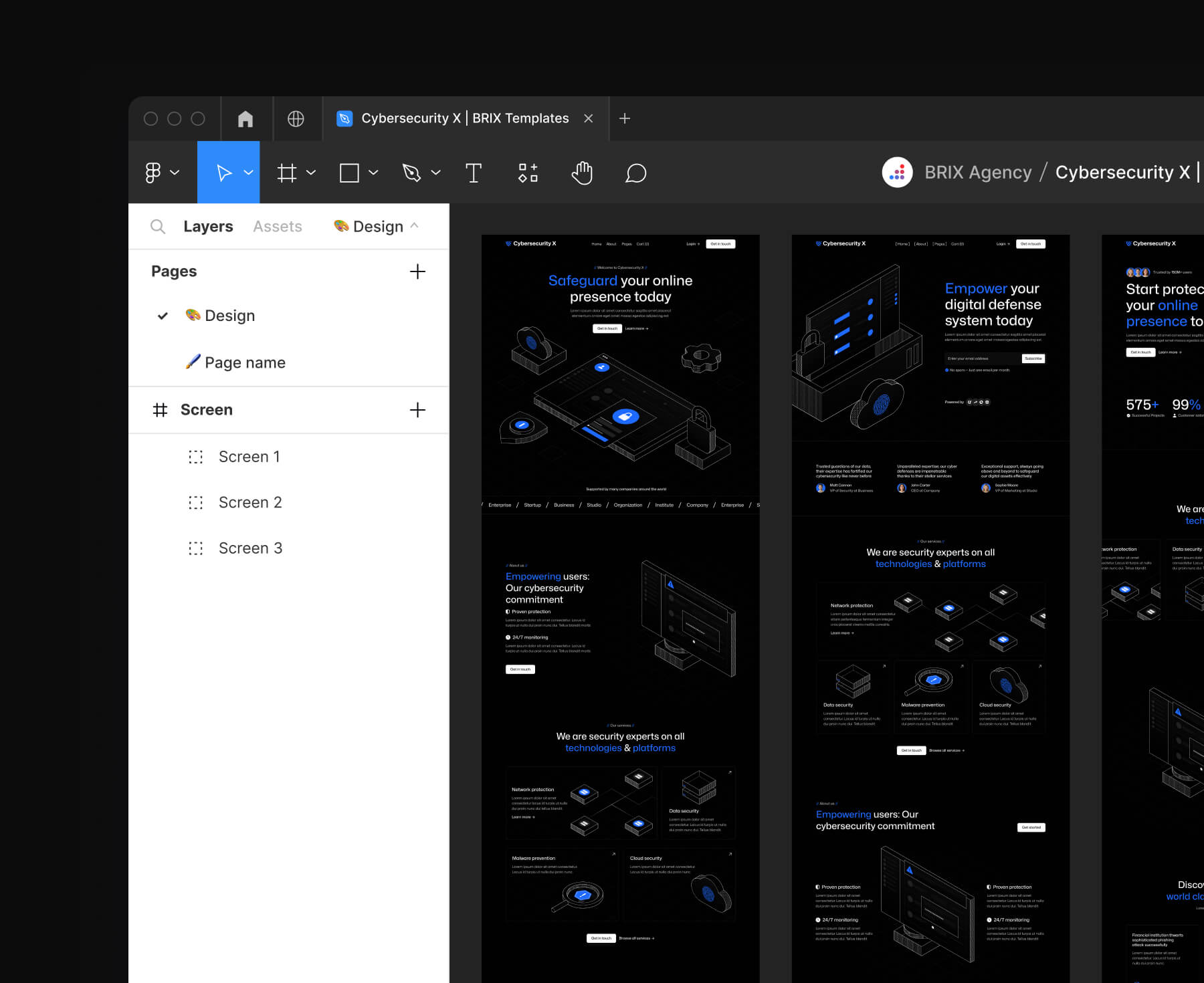The width and height of the screenshot is (1204, 983).
Task: Open the Resources panel
Action: click(x=528, y=173)
